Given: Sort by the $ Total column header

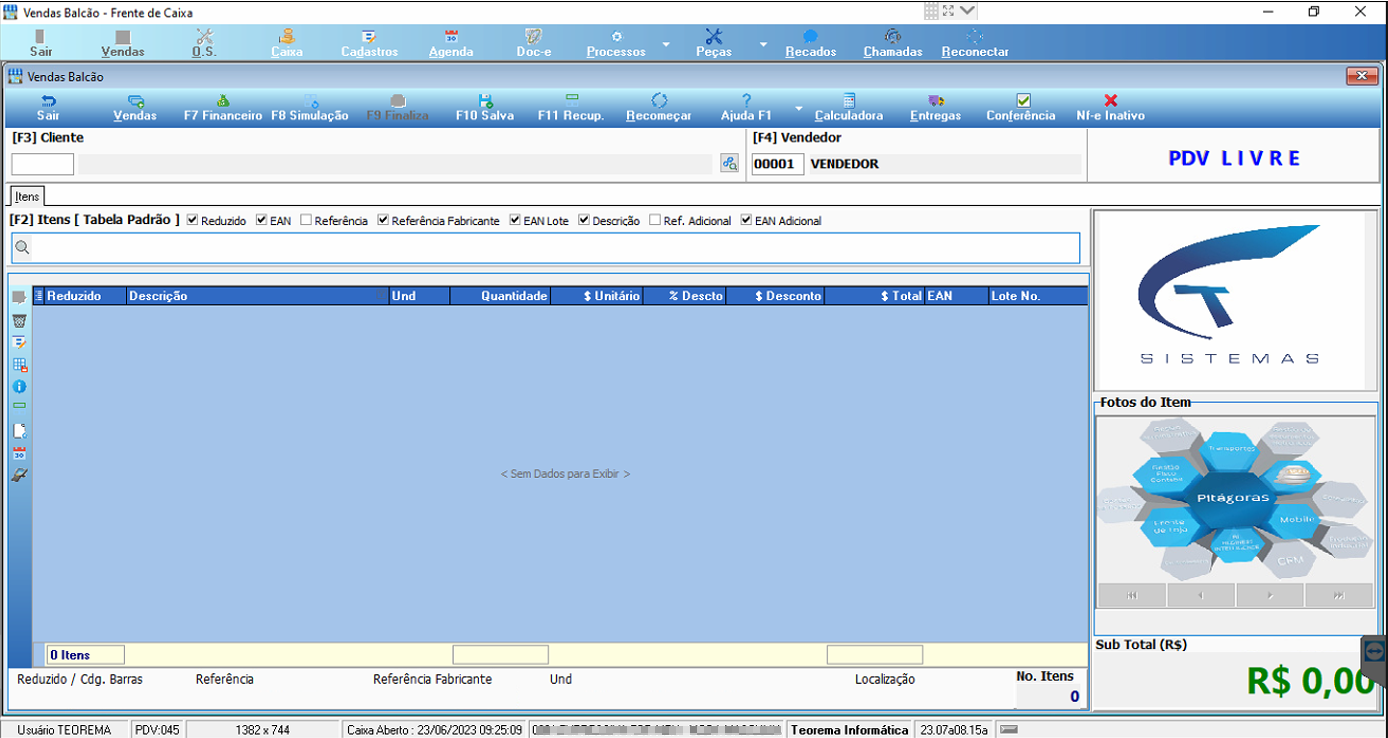Looking at the screenshot, I should click(x=875, y=296).
